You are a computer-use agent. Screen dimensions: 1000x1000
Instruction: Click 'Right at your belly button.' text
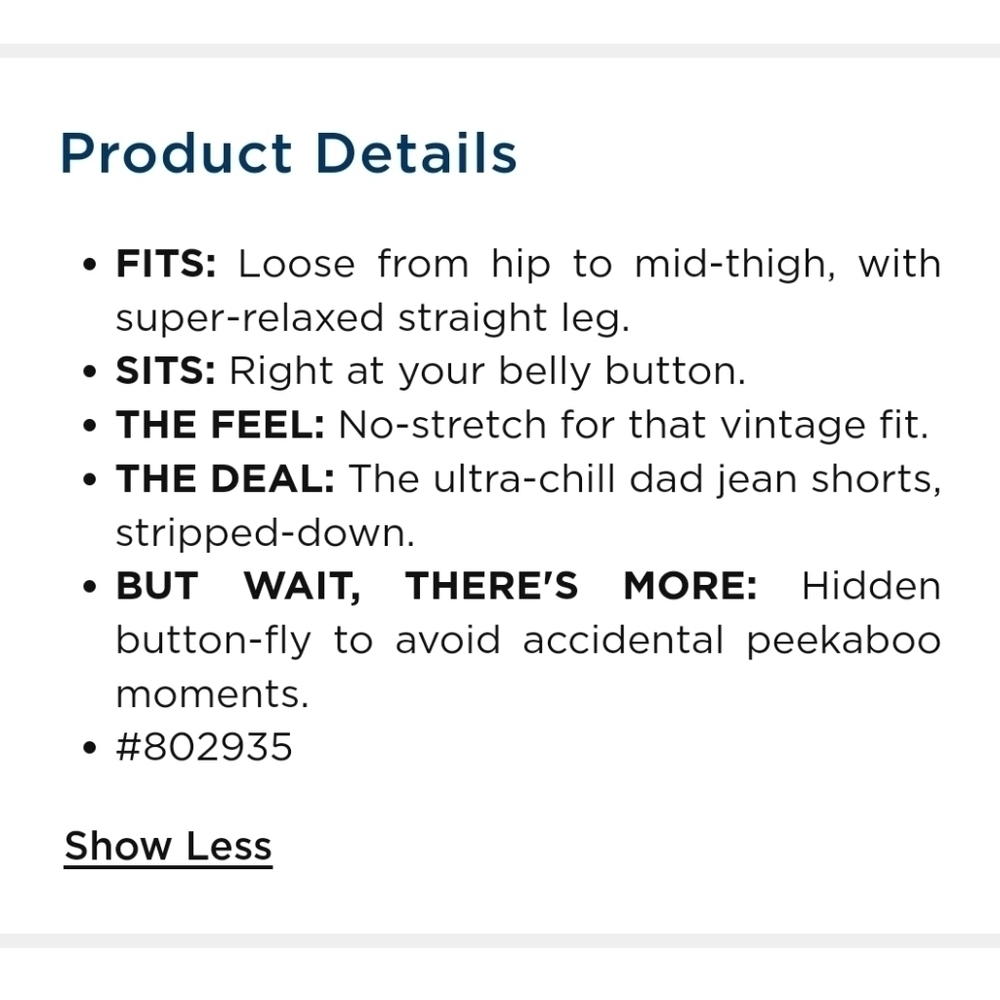pos(487,372)
